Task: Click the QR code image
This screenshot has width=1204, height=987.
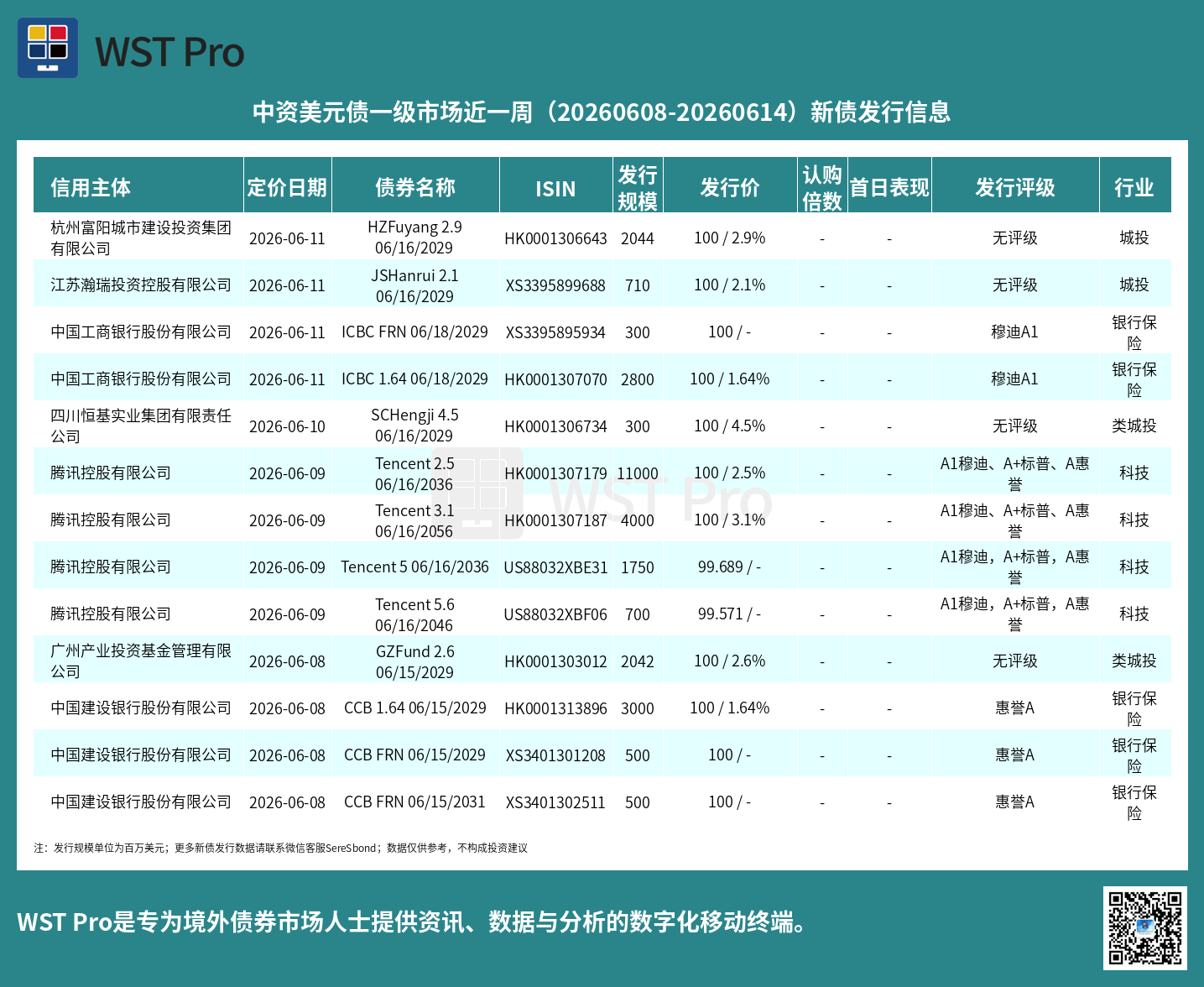Action: pyautogui.click(x=1144, y=927)
